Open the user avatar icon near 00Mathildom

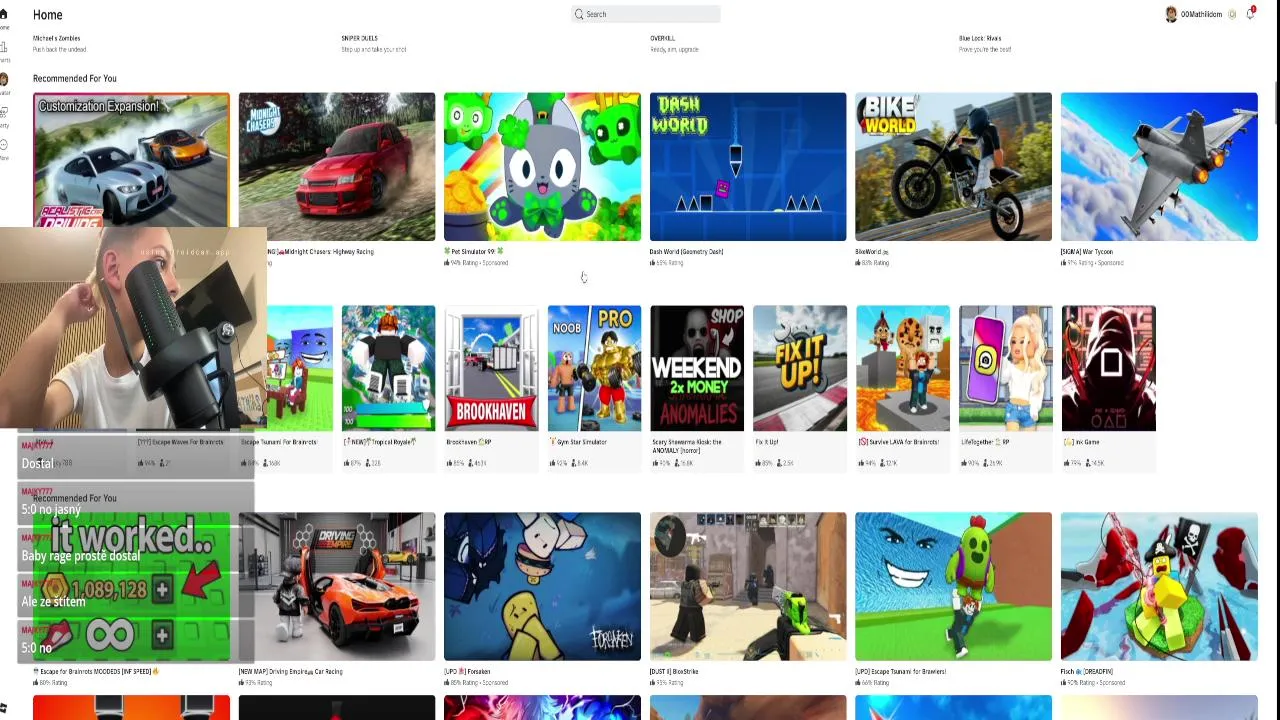[x=1171, y=14]
